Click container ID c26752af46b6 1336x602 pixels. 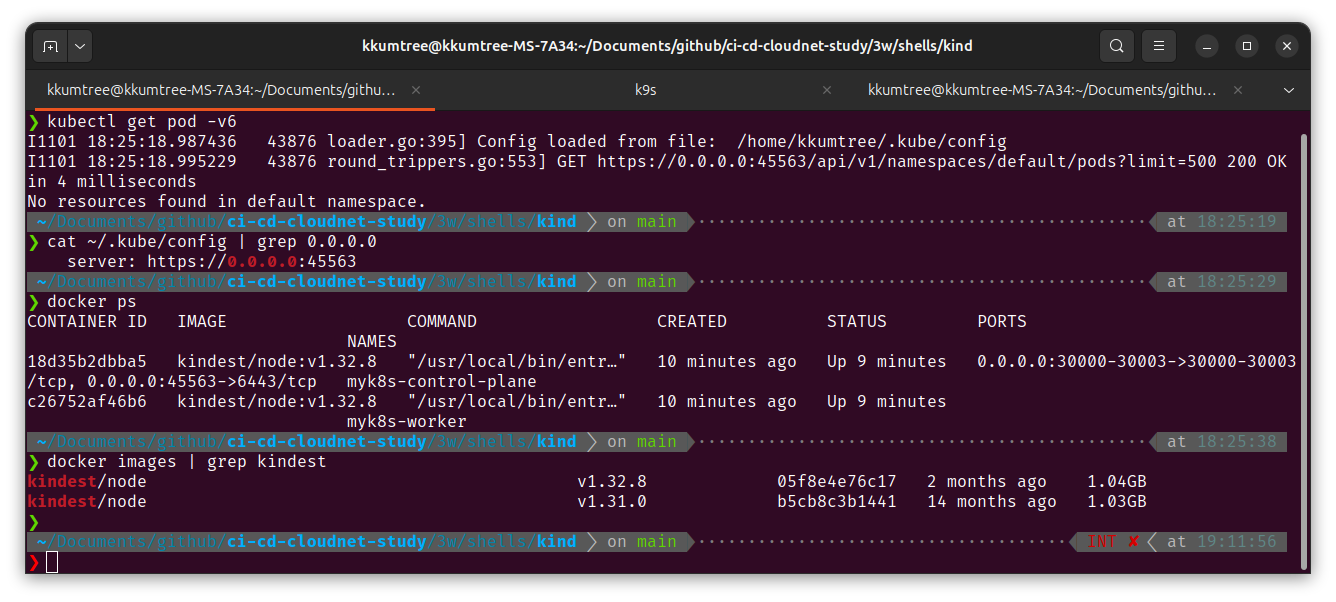pyautogui.click(x=87, y=402)
